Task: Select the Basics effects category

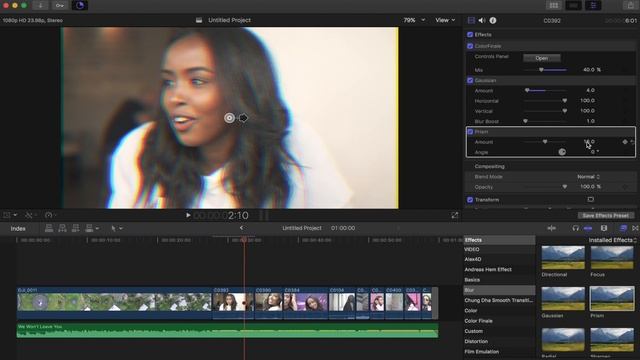Action: point(472,280)
